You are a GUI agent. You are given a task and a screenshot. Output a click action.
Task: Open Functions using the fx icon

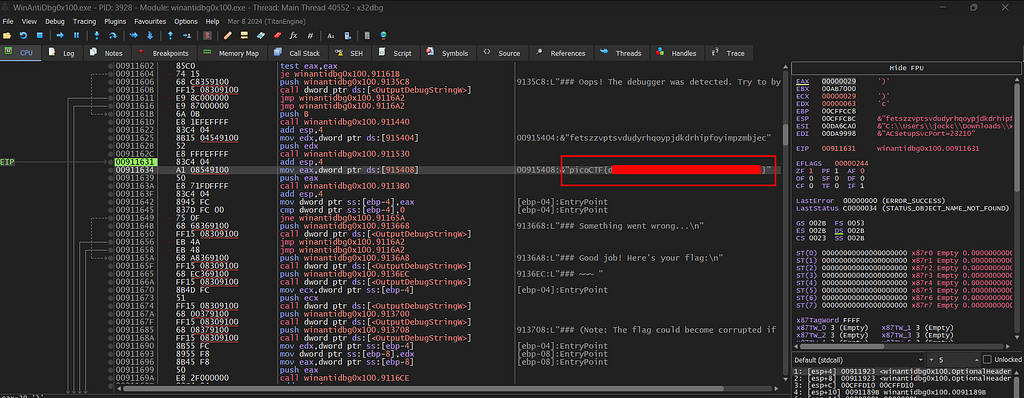tap(293, 35)
